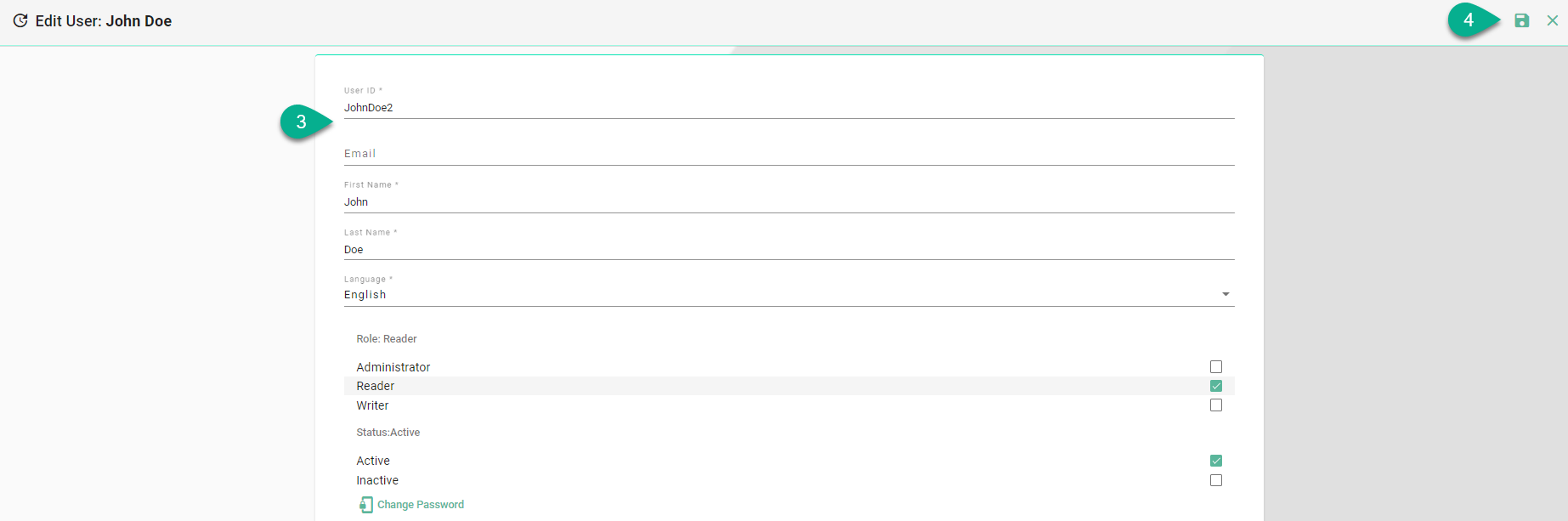The width and height of the screenshot is (1568, 521).
Task: Focus the Last Name field
Action: [765, 250]
